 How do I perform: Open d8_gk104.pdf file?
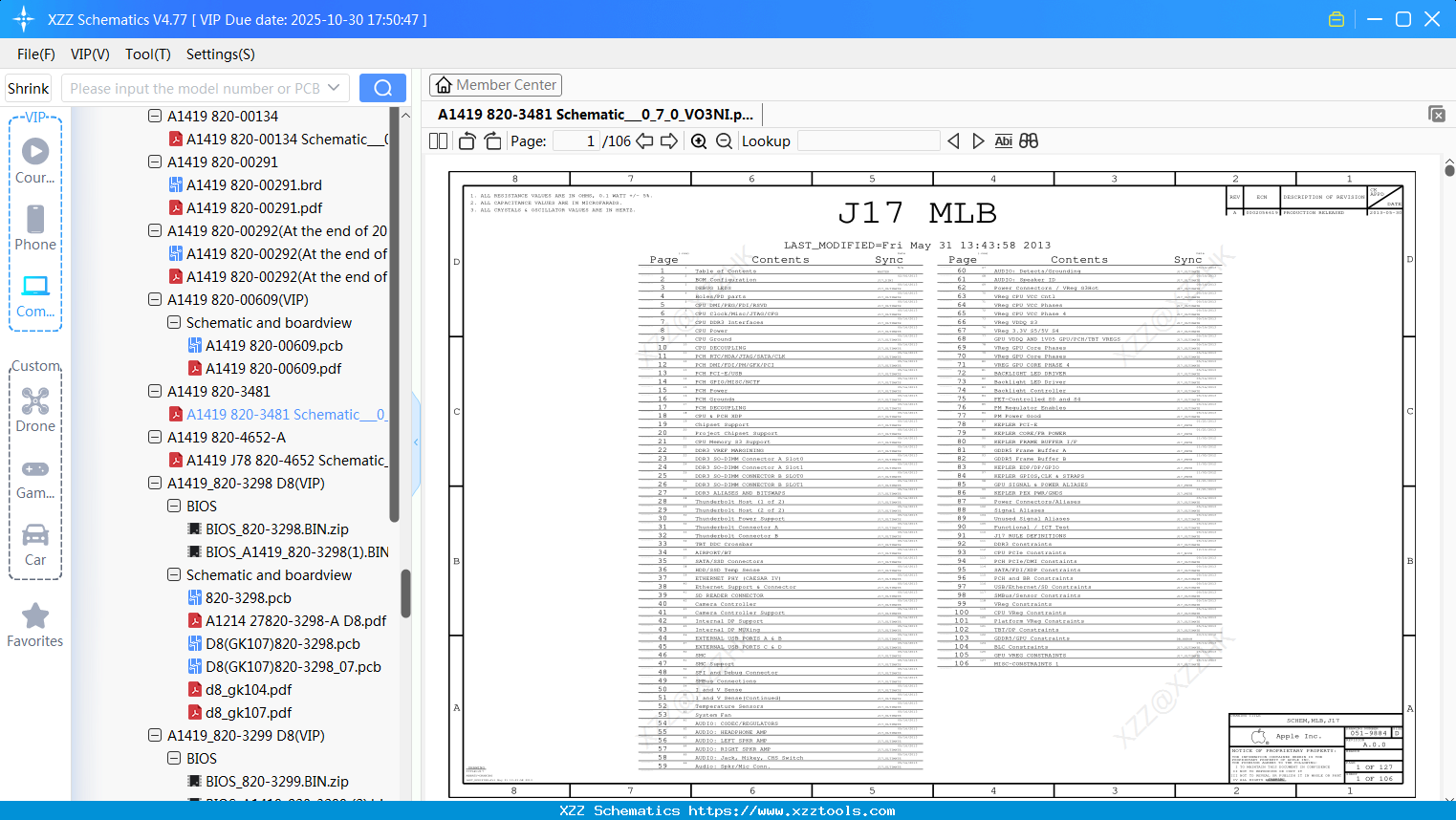pyautogui.click(x=249, y=689)
